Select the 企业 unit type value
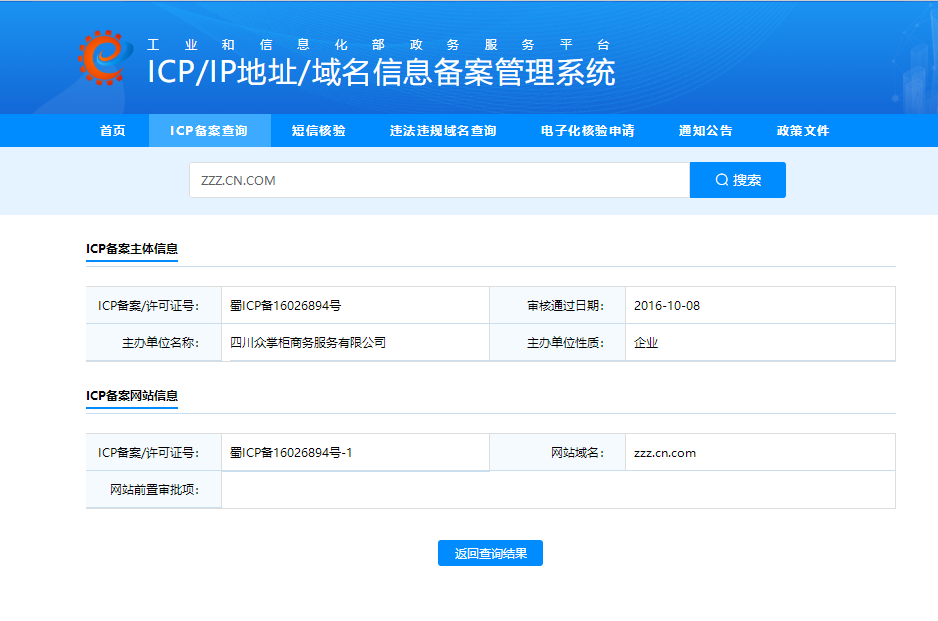 point(646,342)
